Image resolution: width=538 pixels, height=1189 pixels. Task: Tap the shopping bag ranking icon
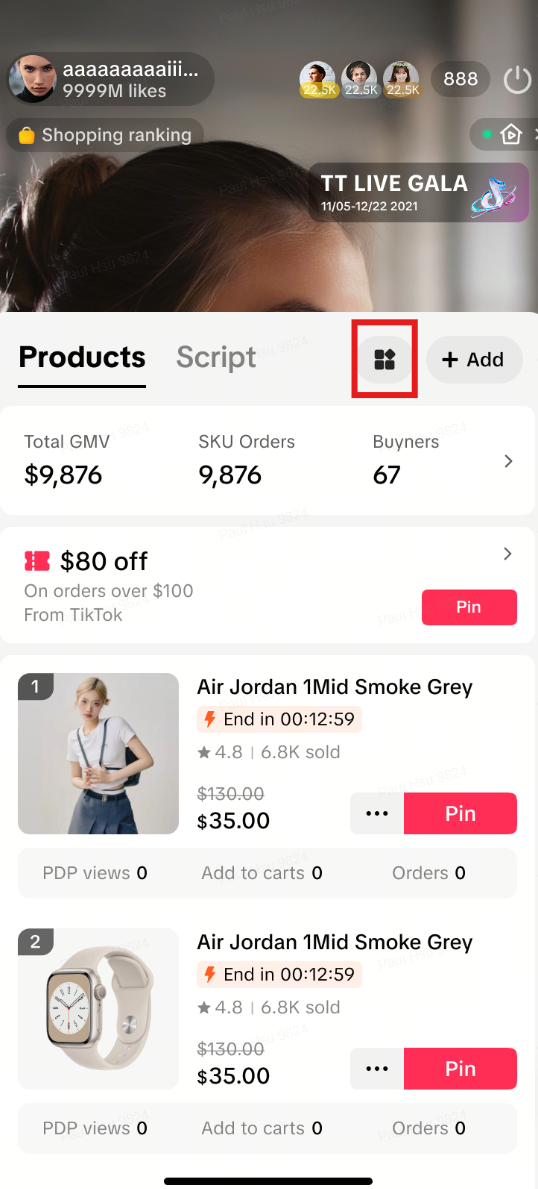click(27, 136)
